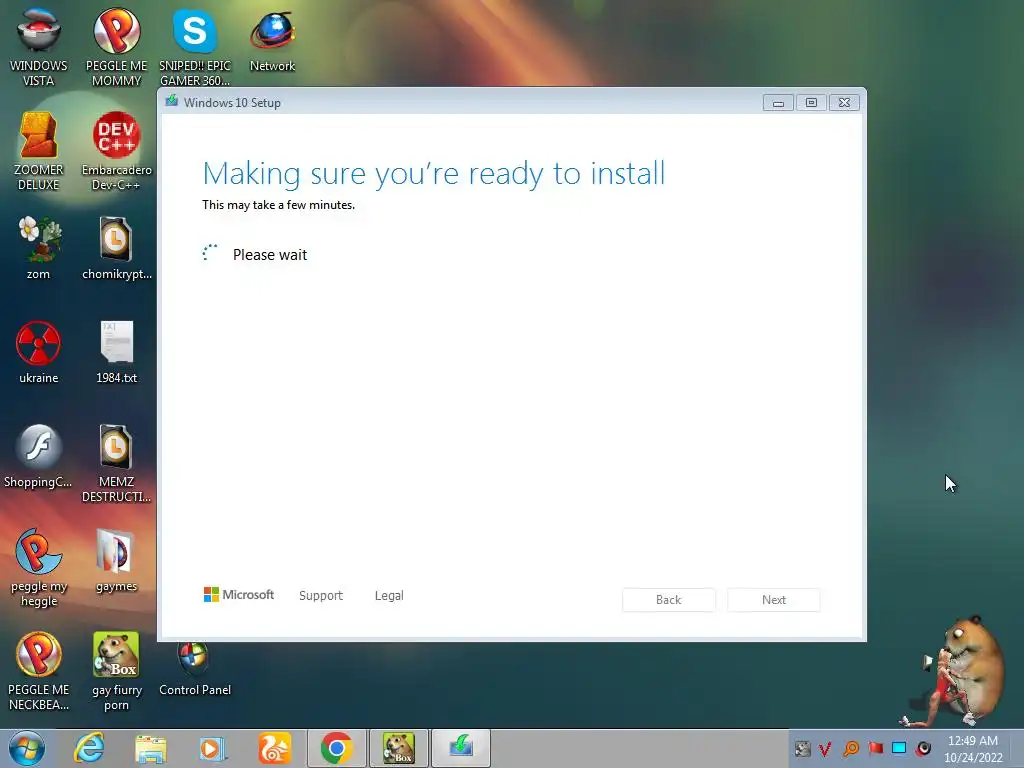This screenshot has width=1024, height=768.
Task: Click the Back button in Setup
Action: [x=669, y=600]
